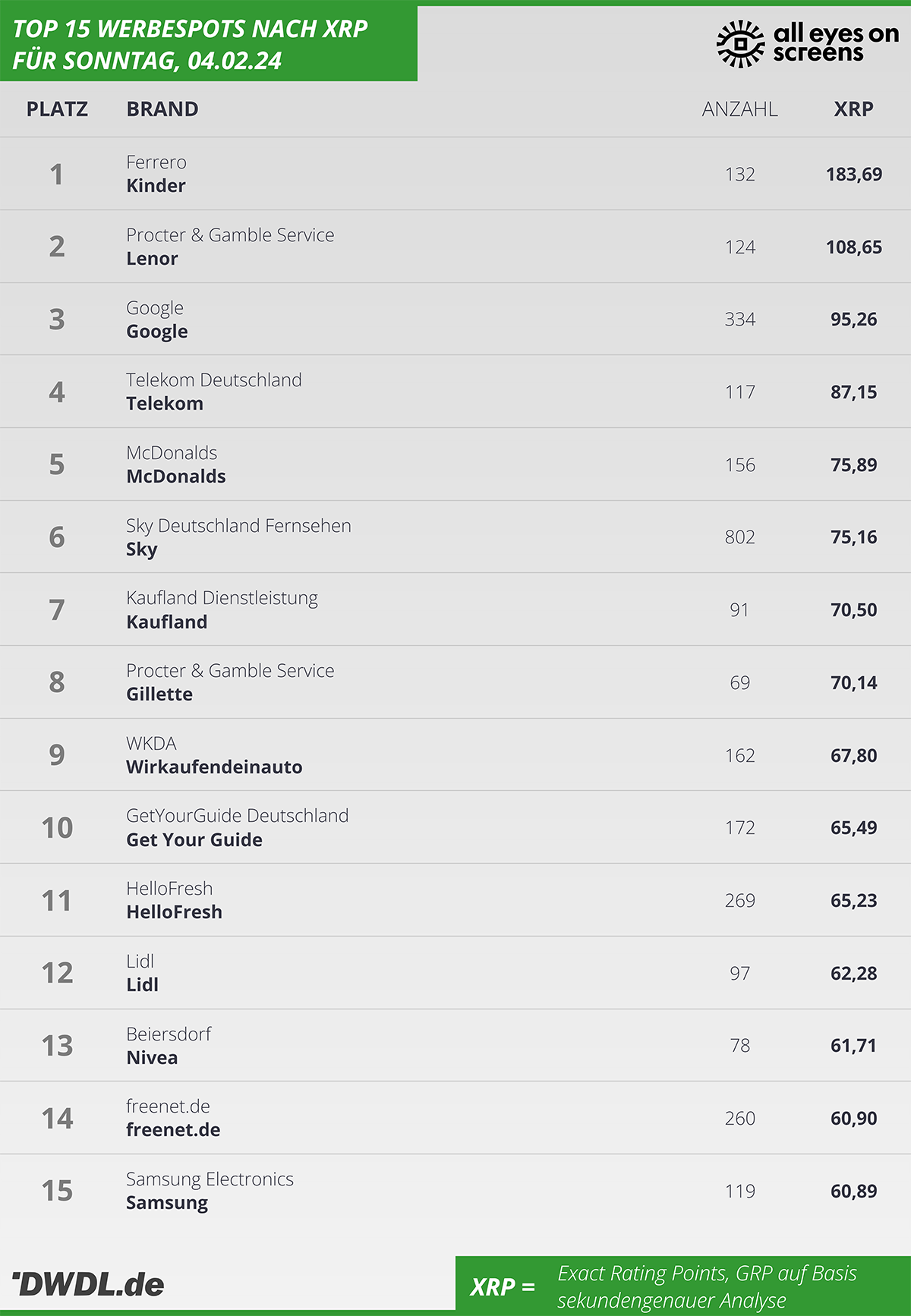The height and width of the screenshot is (1316, 911).
Task: Open the Kinder brand entry
Action: [x=156, y=186]
